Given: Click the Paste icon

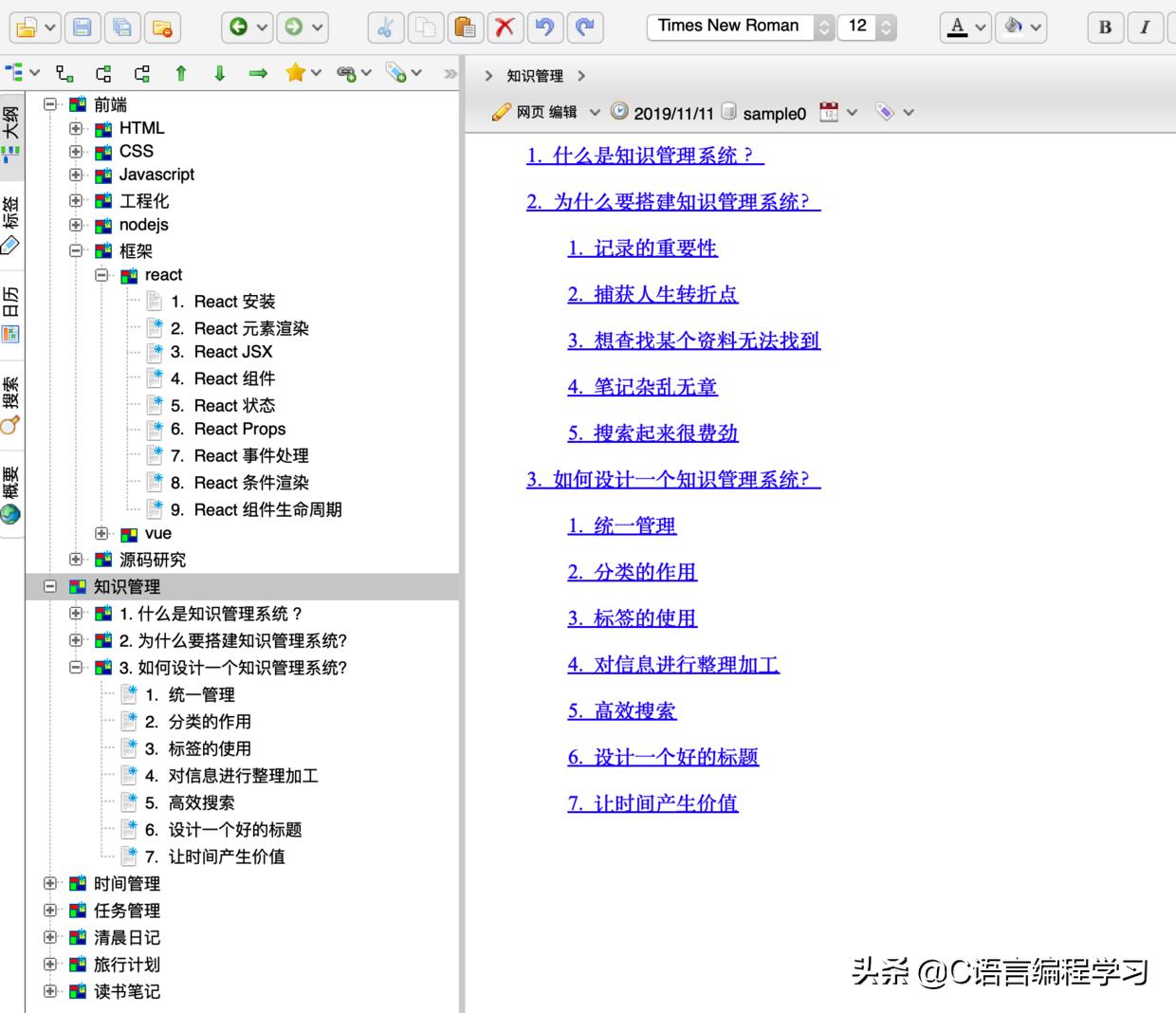Looking at the screenshot, I should tap(465, 28).
